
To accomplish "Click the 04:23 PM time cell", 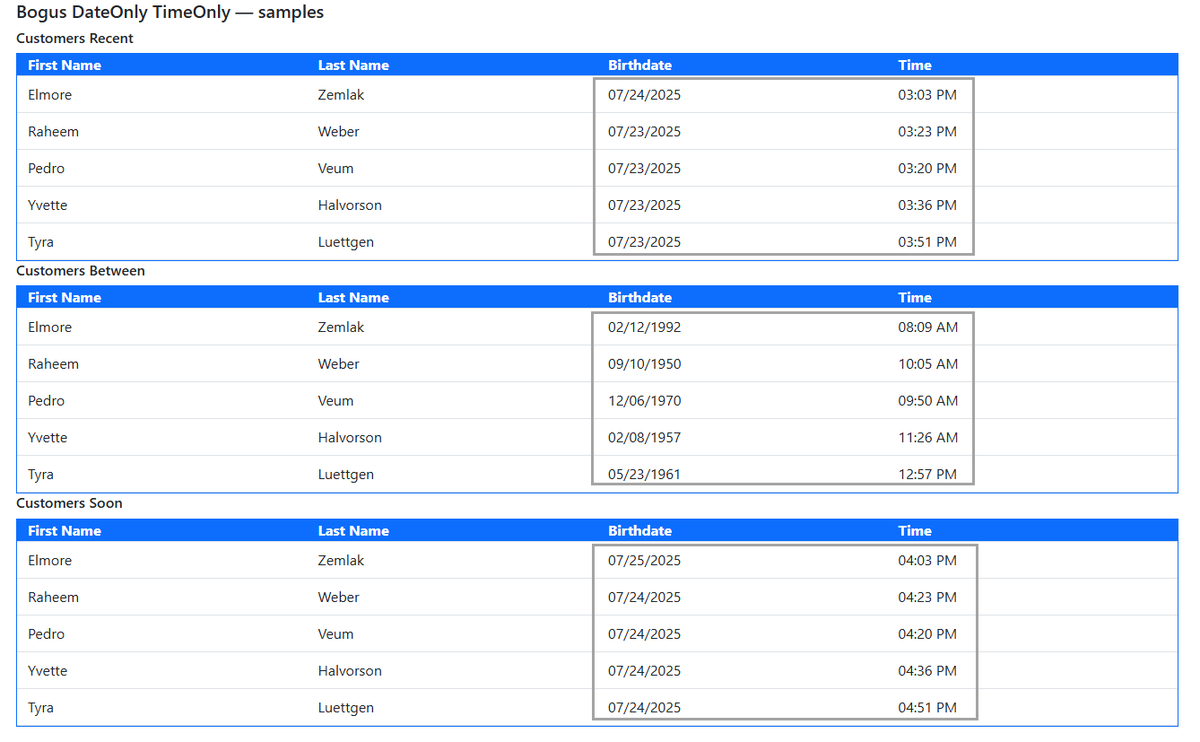I will 927,597.
